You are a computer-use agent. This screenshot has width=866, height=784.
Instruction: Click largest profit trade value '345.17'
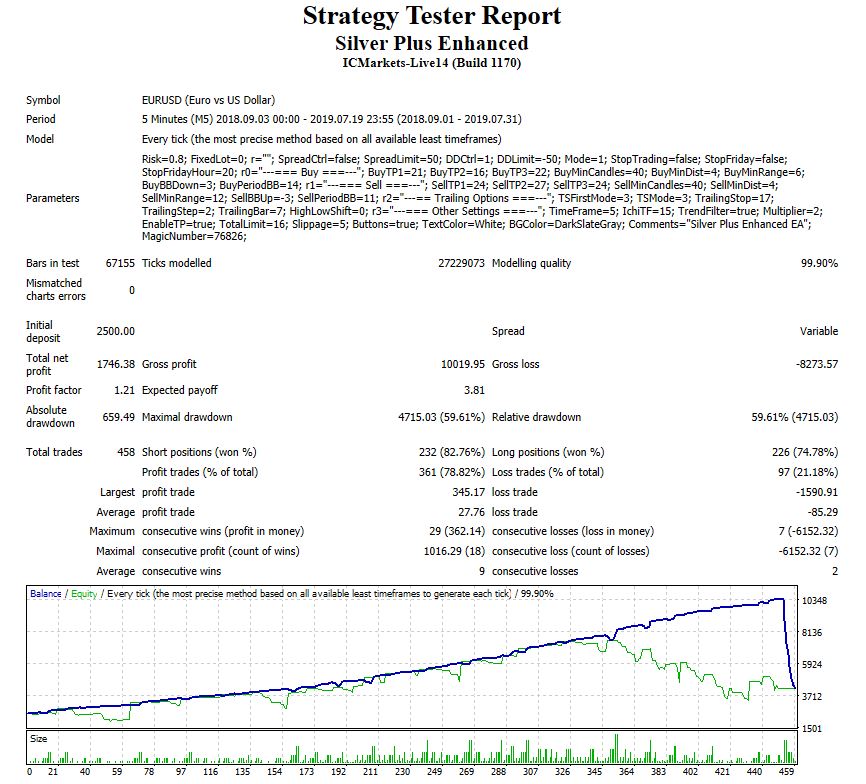[x=468, y=492]
